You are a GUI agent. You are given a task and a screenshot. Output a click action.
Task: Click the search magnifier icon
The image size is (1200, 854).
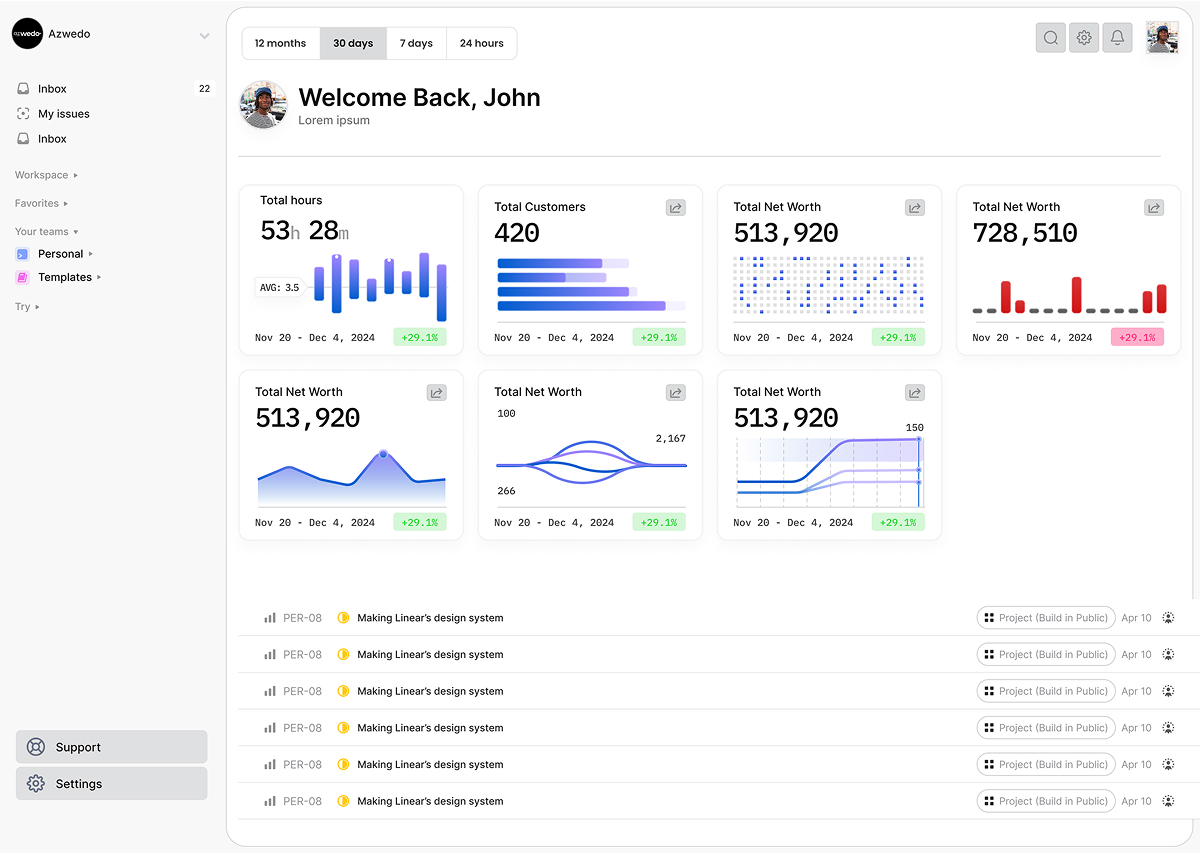point(1051,38)
